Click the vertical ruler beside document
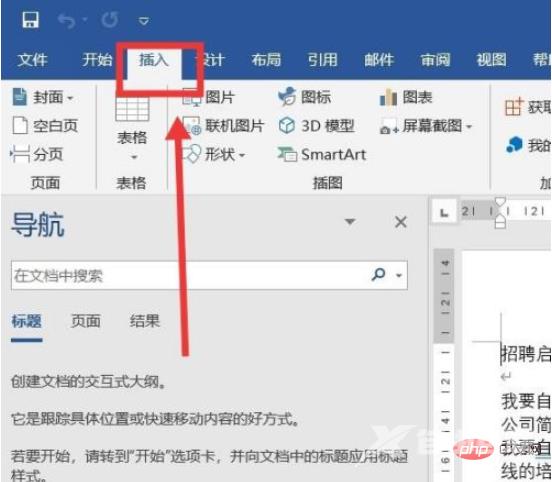This screenshot has width=552, height=482. click(x=444, y=365)
